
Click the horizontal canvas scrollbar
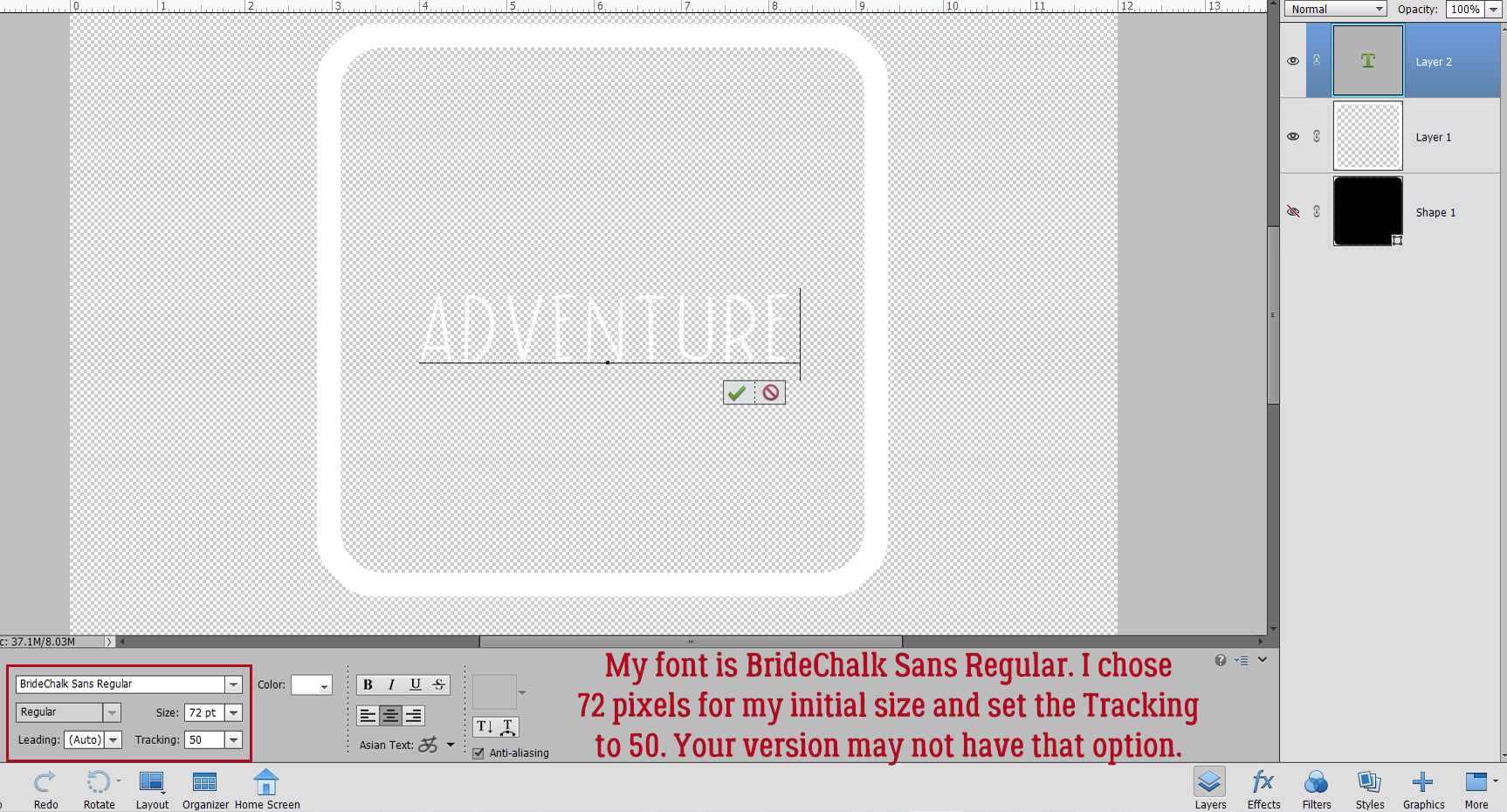(x=691, y=641)
